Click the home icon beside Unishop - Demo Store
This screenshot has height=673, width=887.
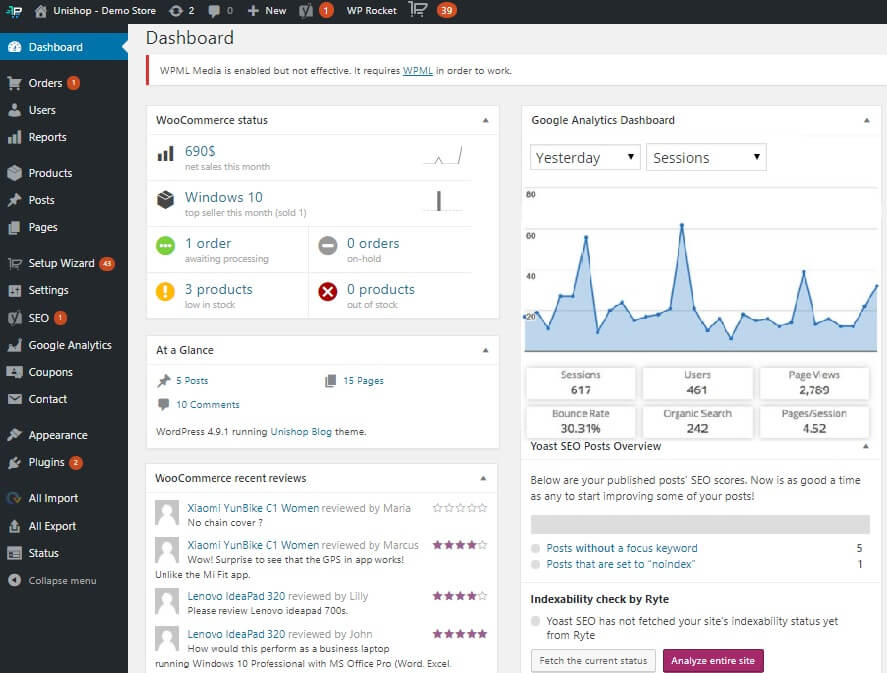pyautogui.click(x=41, y=10)
